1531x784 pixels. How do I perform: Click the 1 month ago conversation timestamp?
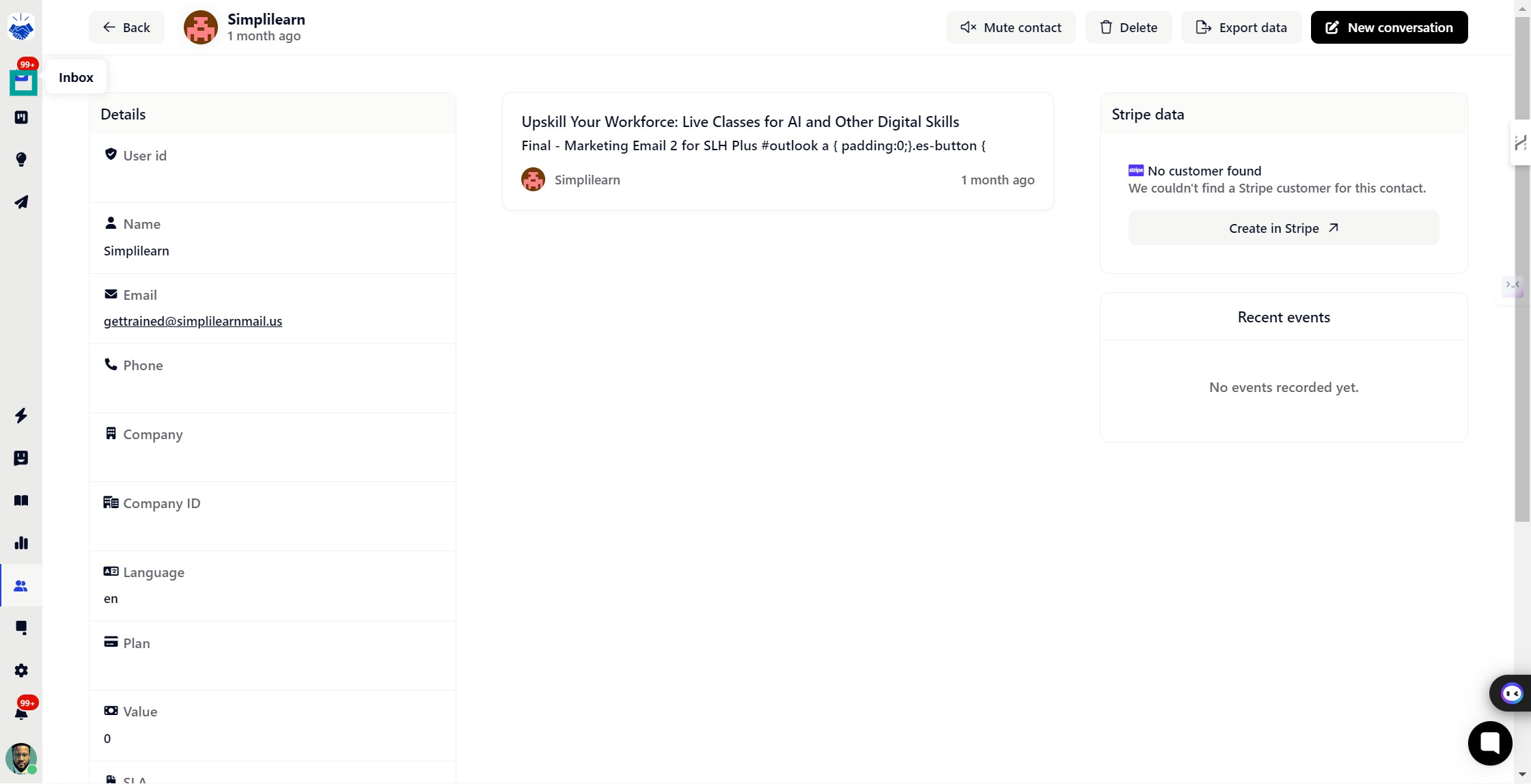tap(997, 180)
